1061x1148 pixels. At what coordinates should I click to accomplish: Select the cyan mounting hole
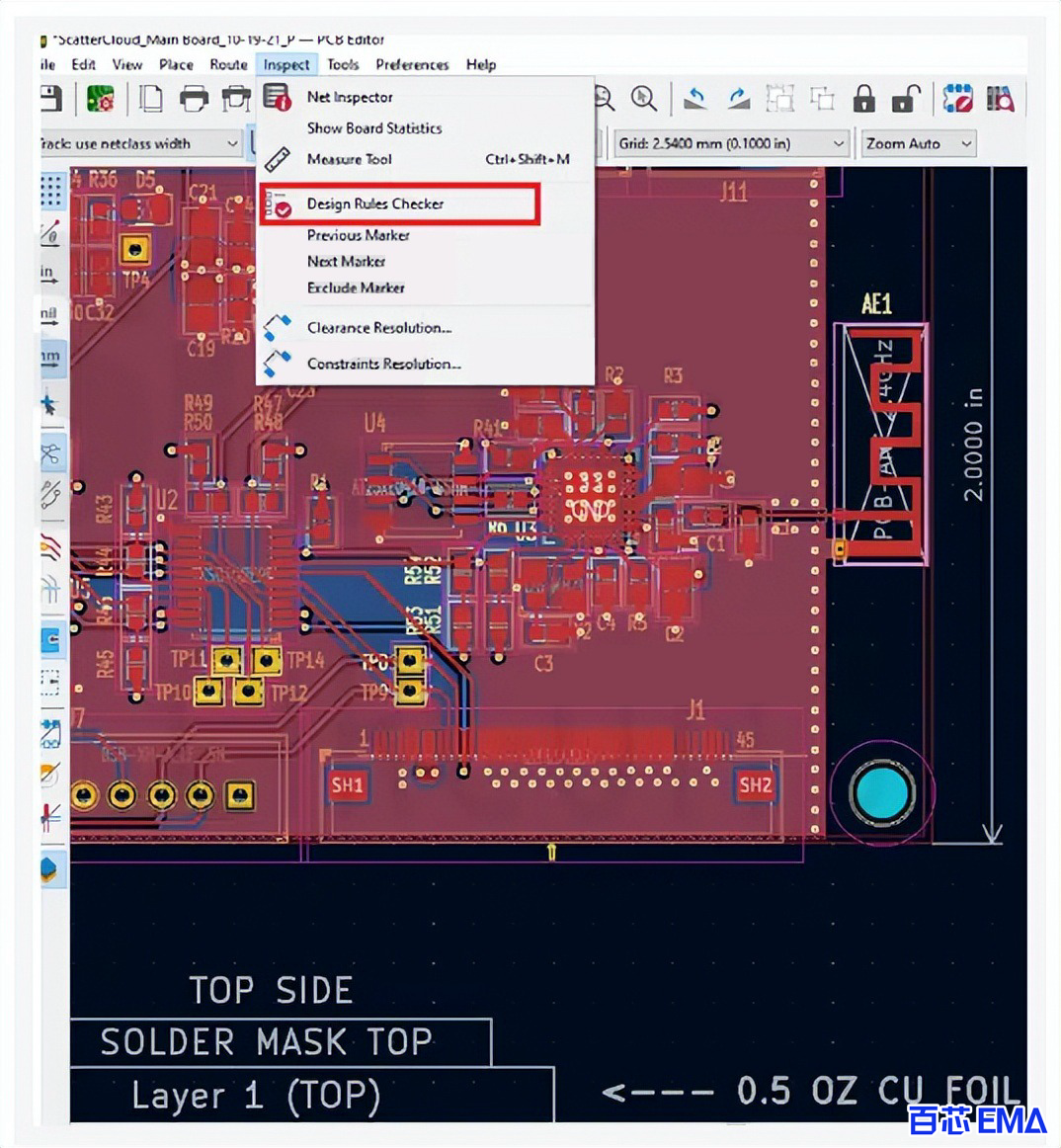[882, 792]
